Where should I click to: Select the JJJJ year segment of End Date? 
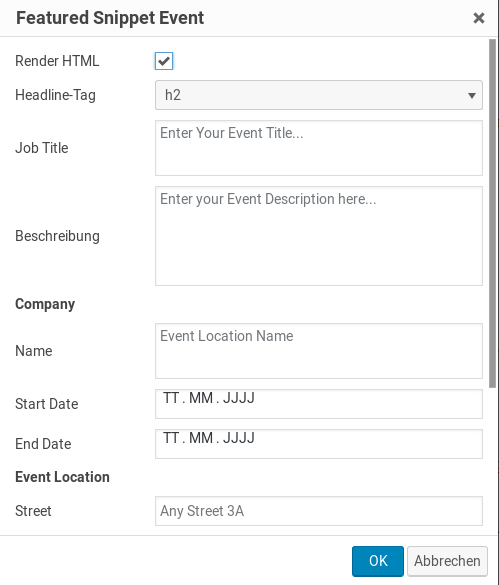(238, 438)
